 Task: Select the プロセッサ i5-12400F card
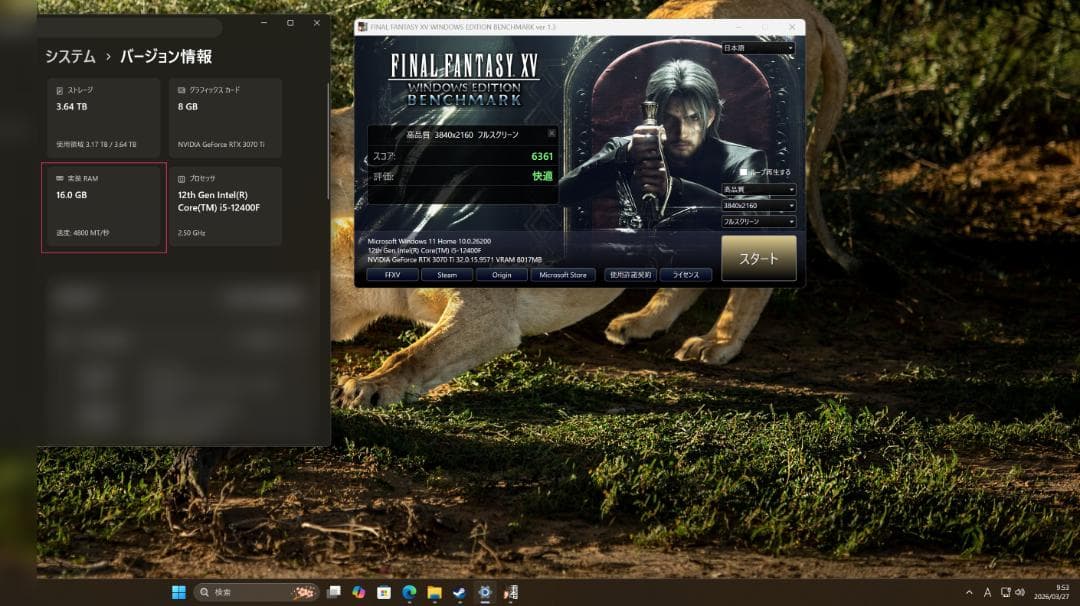tap(225, 207)
